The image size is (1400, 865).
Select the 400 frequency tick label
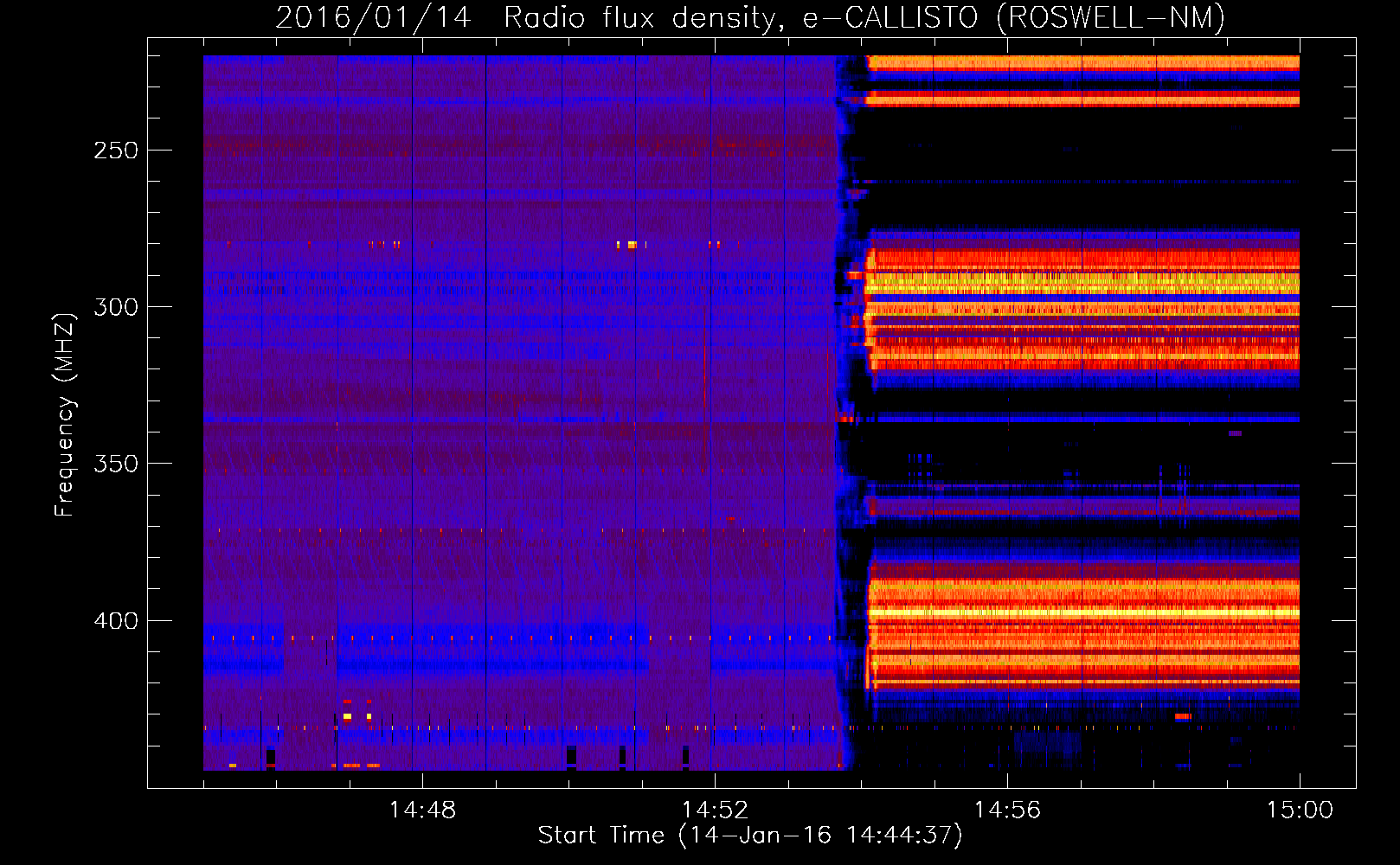(x=116, y=621)
